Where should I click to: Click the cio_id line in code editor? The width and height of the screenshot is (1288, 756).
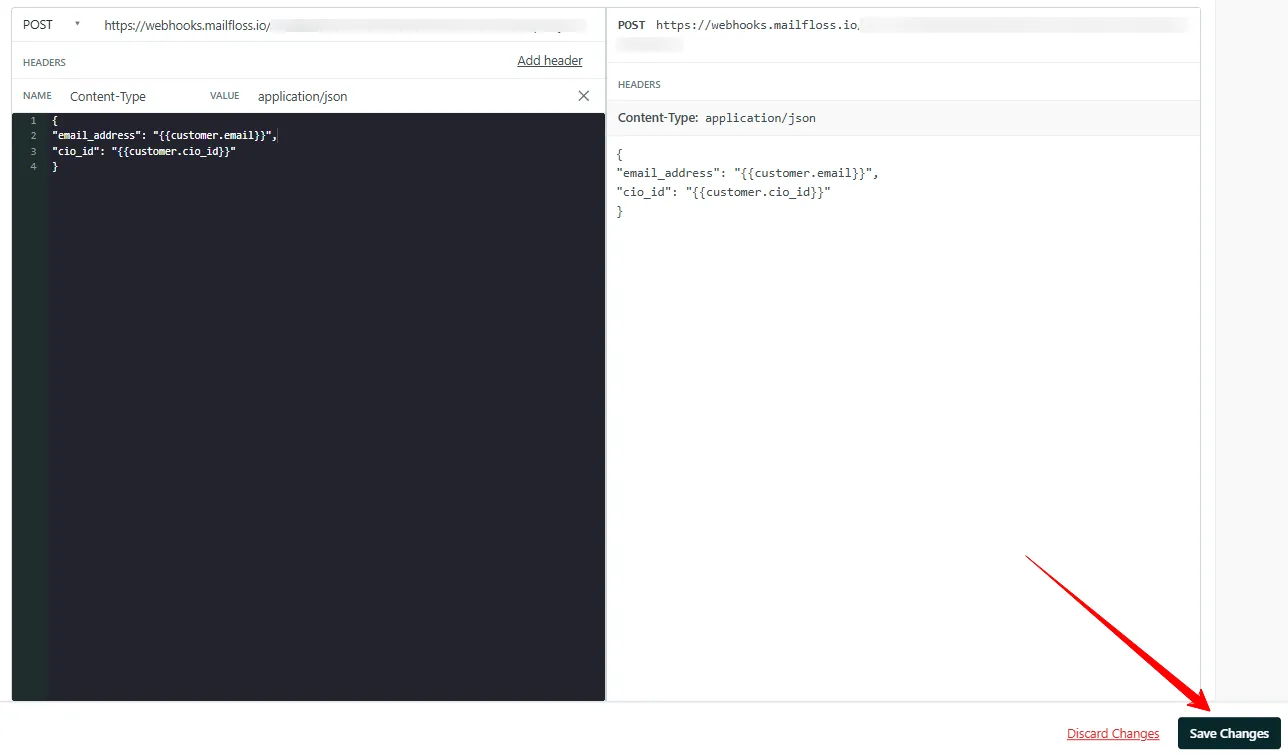tap(144, 151)
